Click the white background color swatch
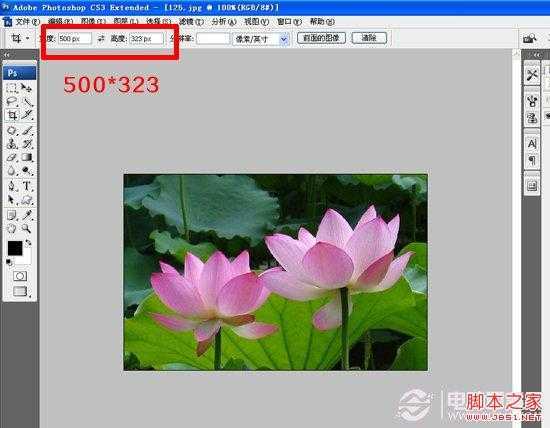 (x=27, y=259)
